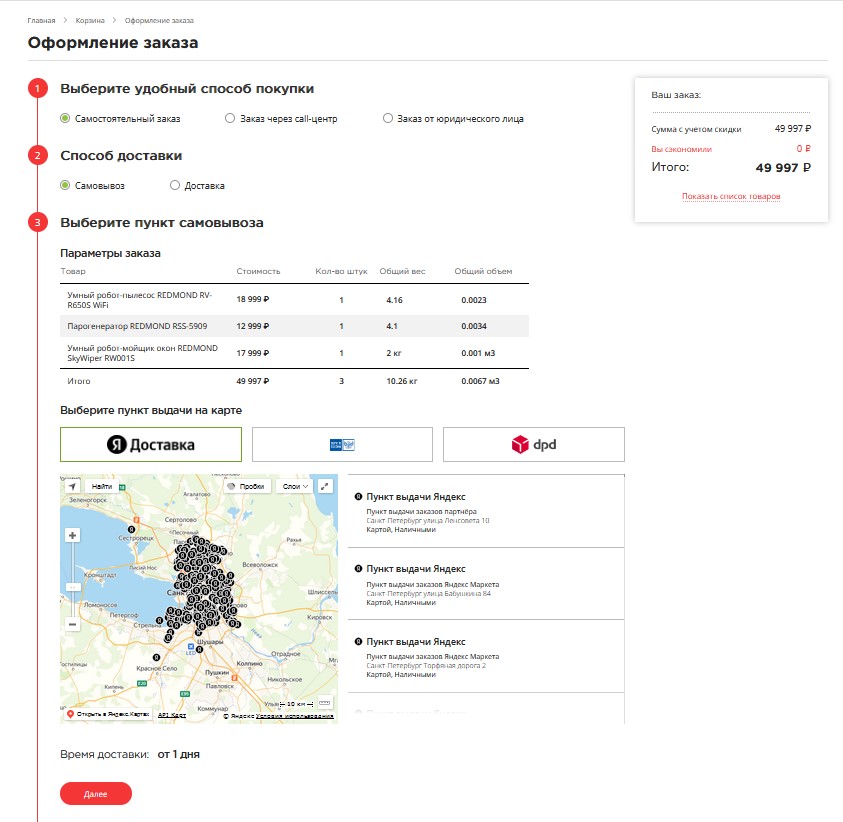Click the Yandex icon of the Торфяная дорога 2 pickup point
Image resolution: width=843 pixels, height=822 pixels.
click(359, 641)
